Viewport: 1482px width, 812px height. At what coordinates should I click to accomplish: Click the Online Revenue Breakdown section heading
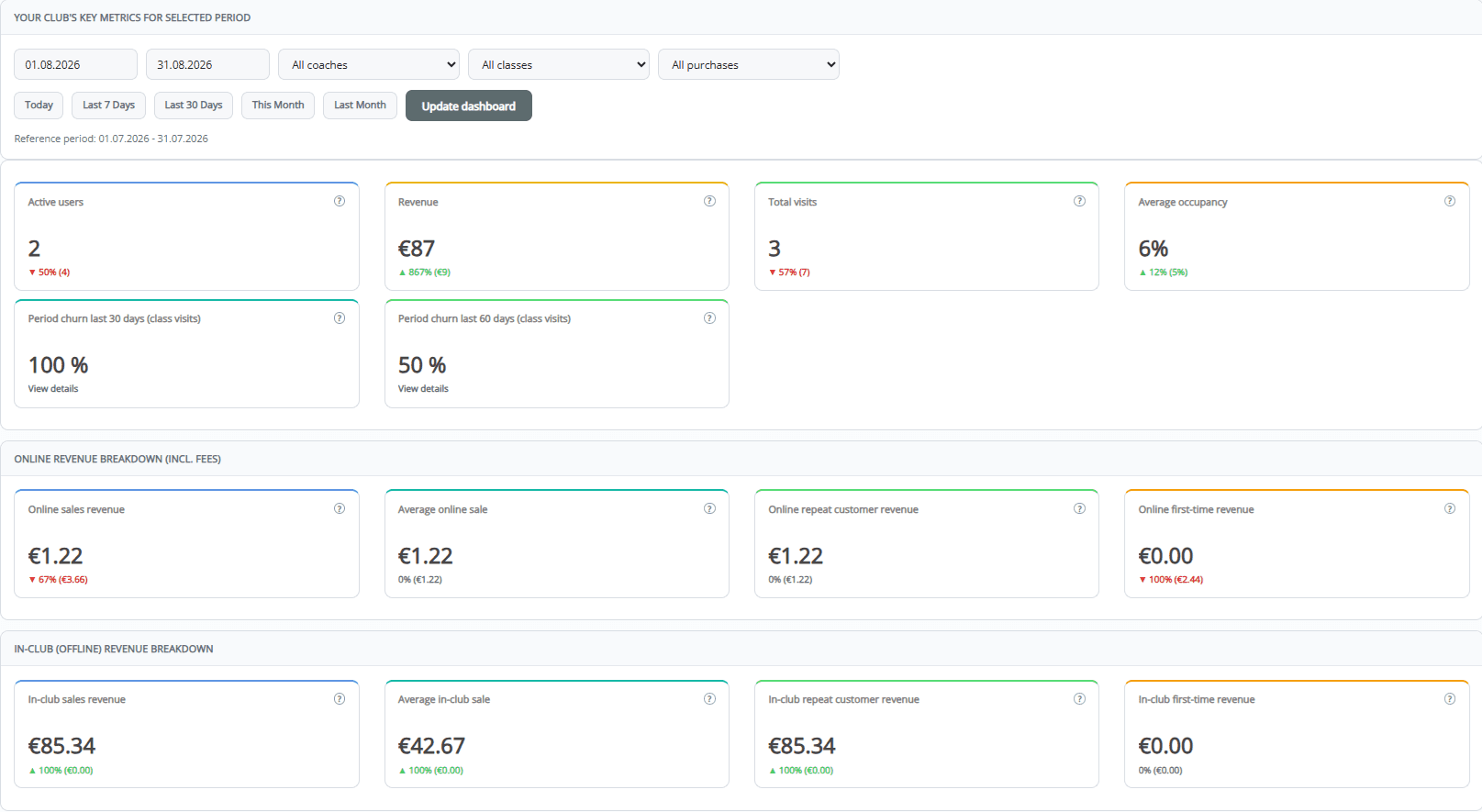pos(117,459)
